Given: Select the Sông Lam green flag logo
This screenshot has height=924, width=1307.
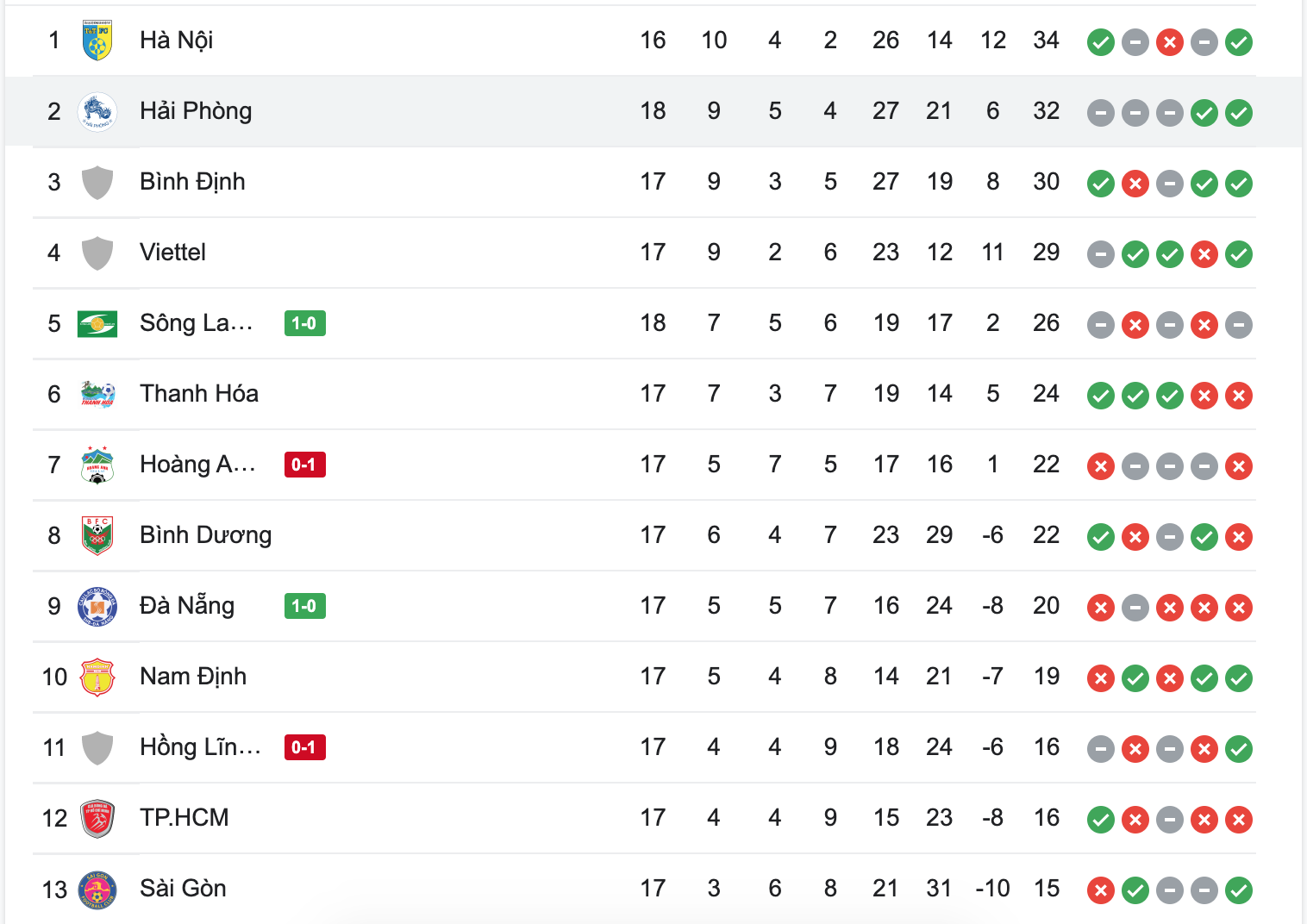Looking at the screenshot, I should [97, 323].
